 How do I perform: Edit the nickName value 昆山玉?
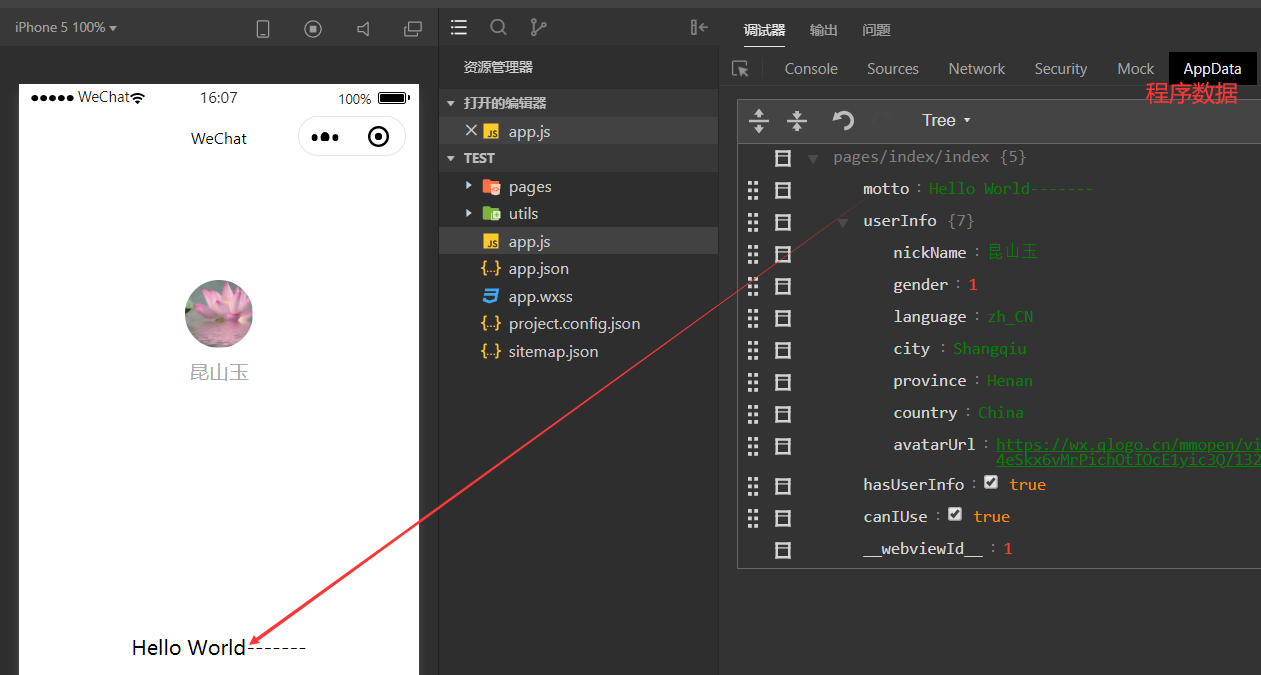(1013, 252)
